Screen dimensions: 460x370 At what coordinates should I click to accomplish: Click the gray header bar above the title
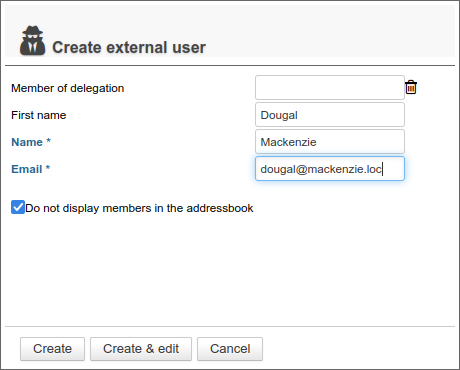click(x=230, y=15)
